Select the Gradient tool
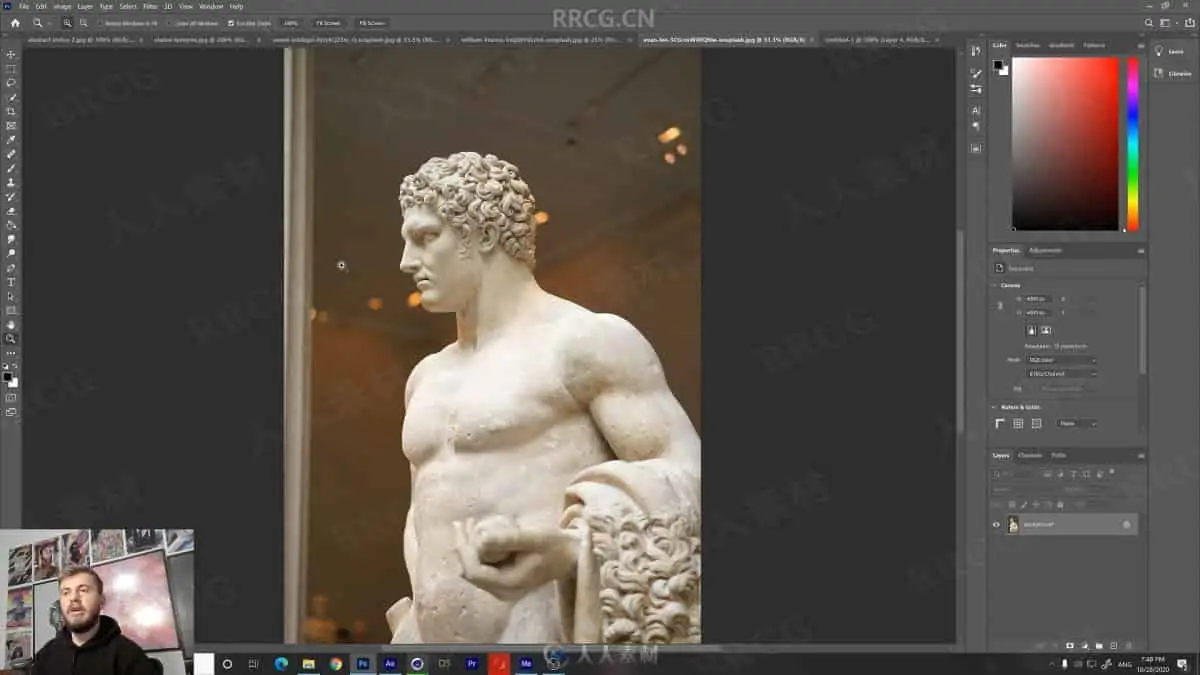 tap(11, 225)
